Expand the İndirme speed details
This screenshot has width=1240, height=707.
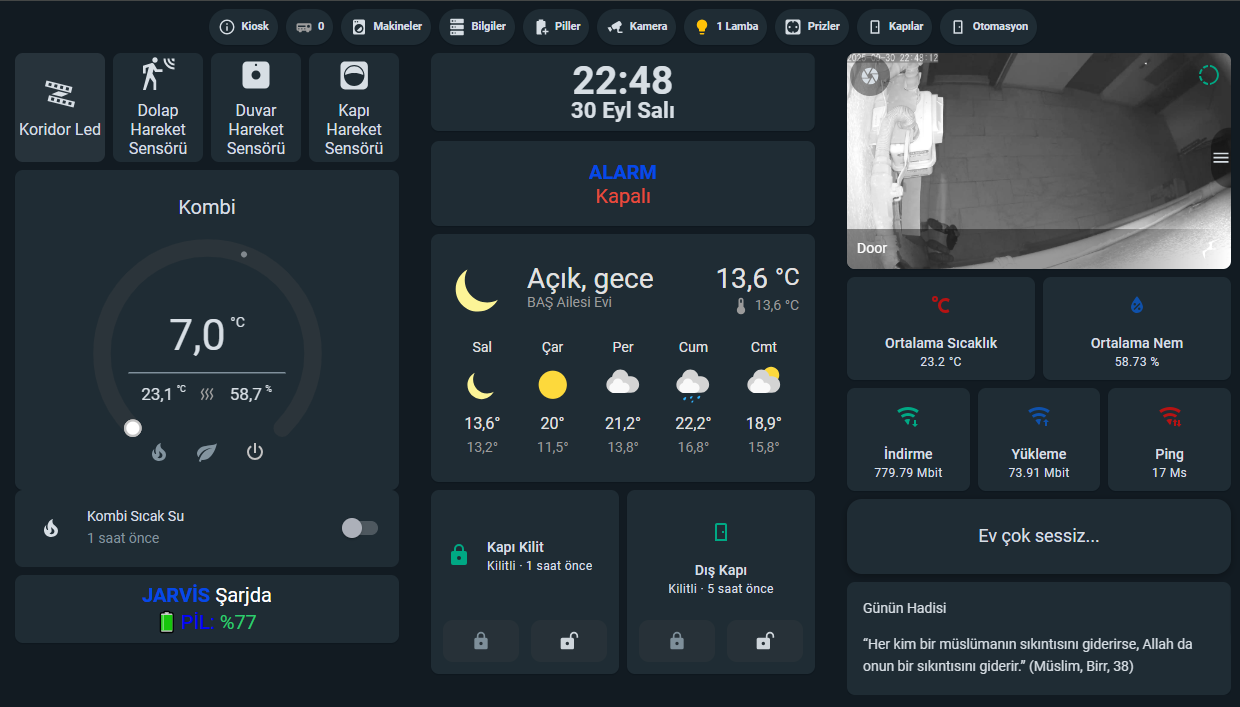pos(908,439)
